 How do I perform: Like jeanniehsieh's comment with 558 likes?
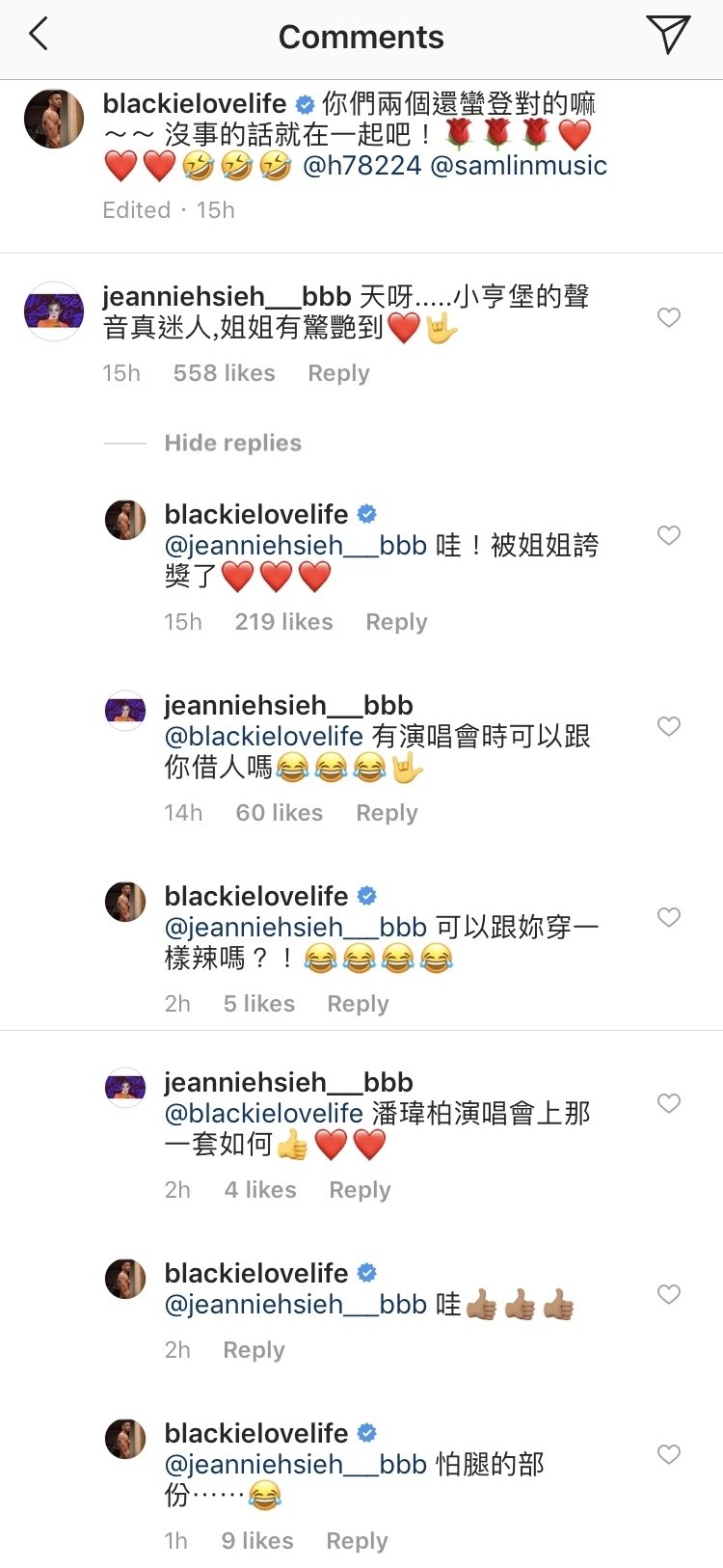[x=669, y=317]
